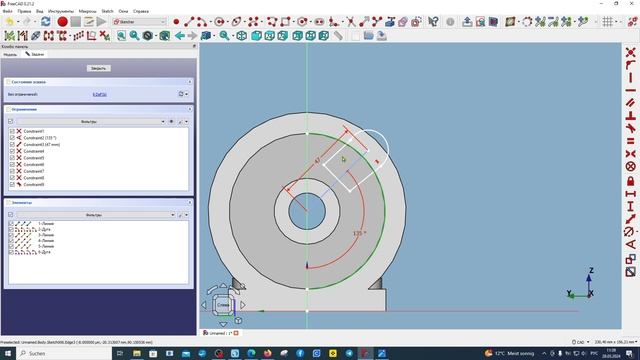Click the taskbar Suchen search field
This screenshot has width=640, height=360.
point(64,353)
